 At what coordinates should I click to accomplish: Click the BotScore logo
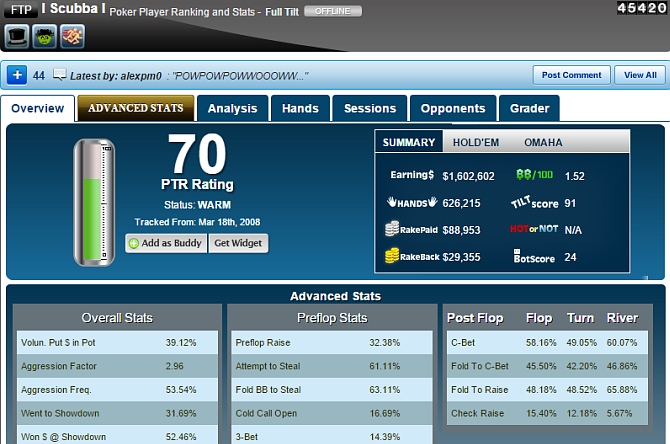click(534, 256)
